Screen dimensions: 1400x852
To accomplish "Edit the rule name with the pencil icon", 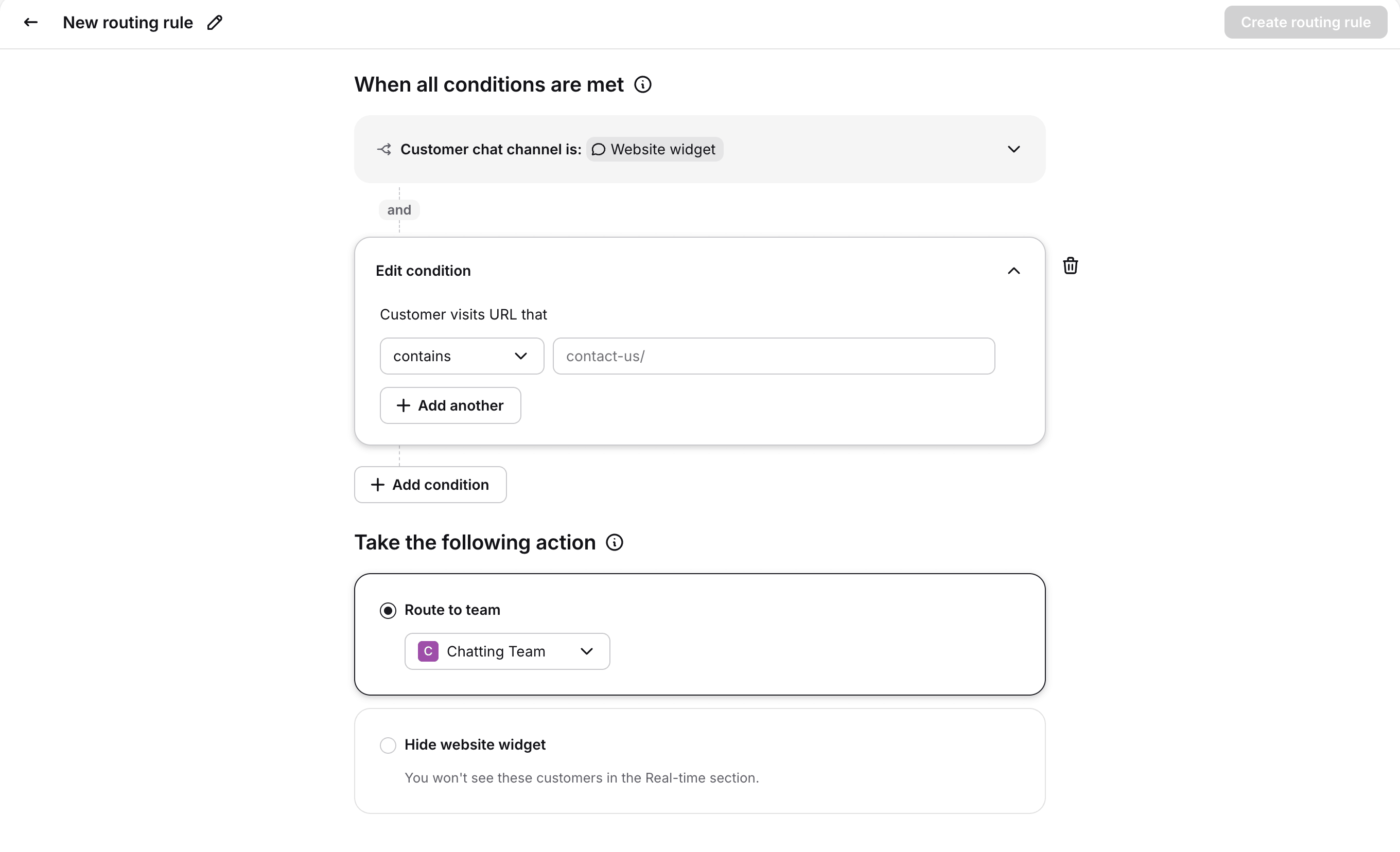I will 215,23.
